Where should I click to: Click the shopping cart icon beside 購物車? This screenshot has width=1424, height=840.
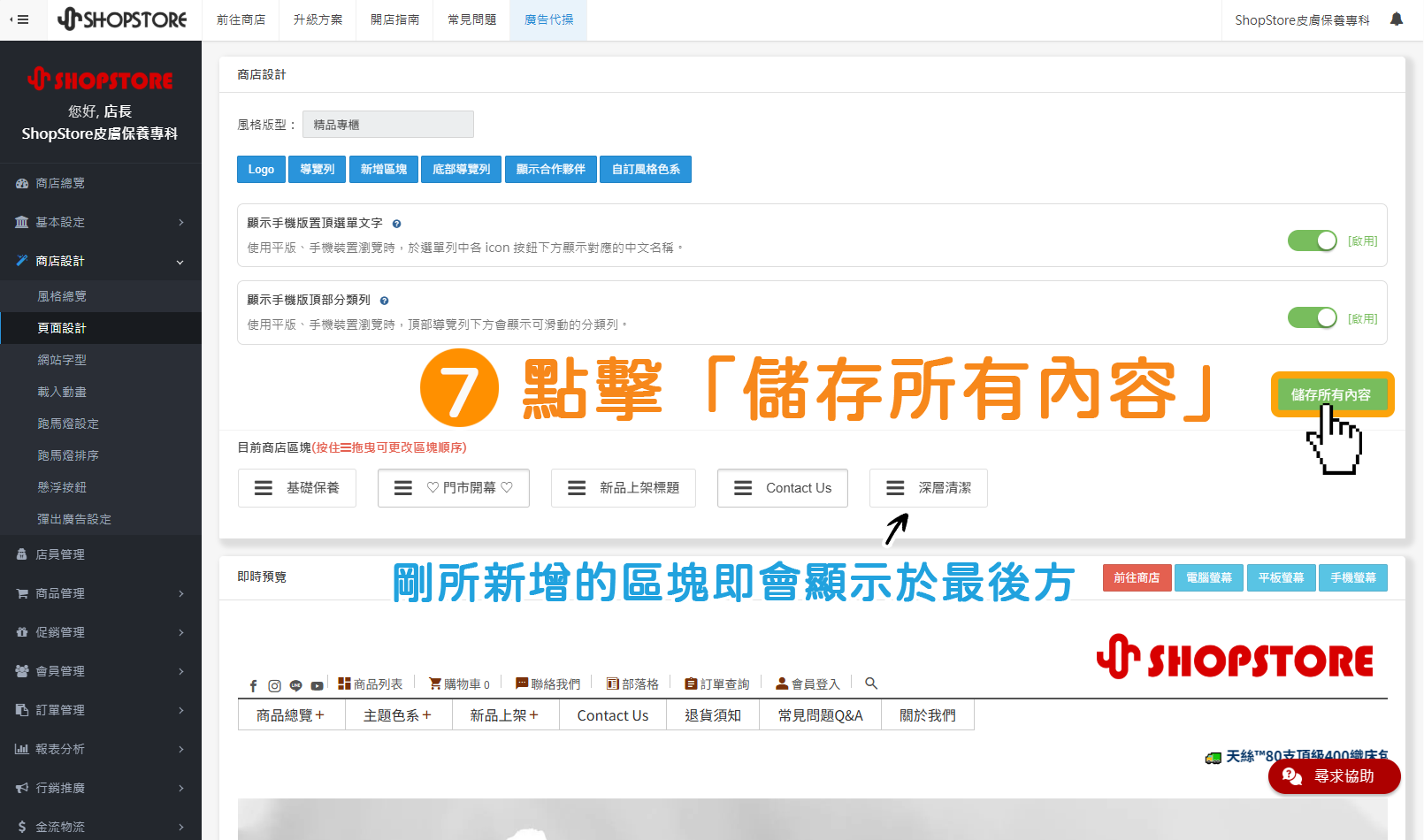(x=435, y=683)
